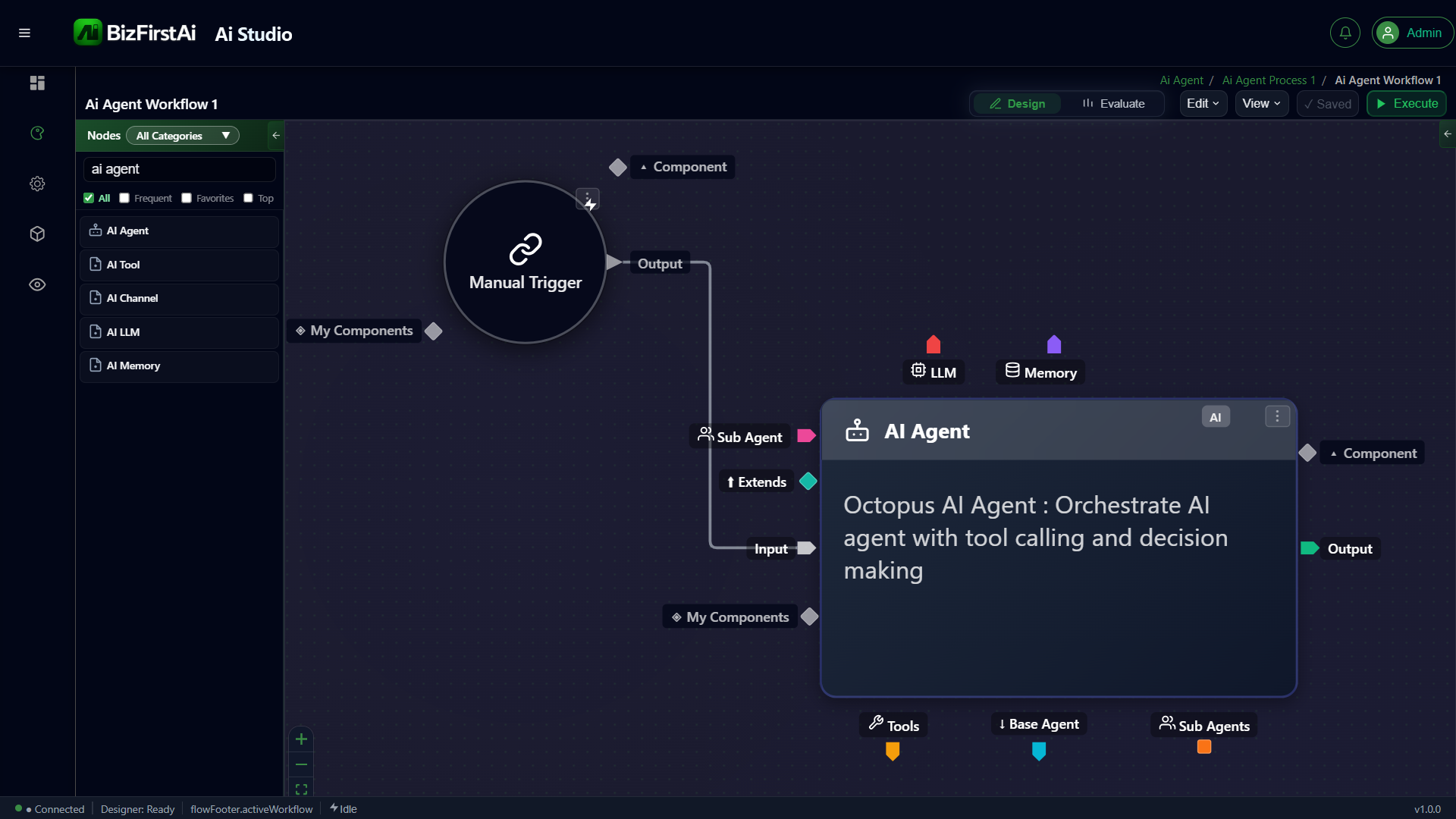Image resolution: width=1456 pixels, height=819 pixels.
Task: Open the All Categories dropdown
Action: coord(183,136)
